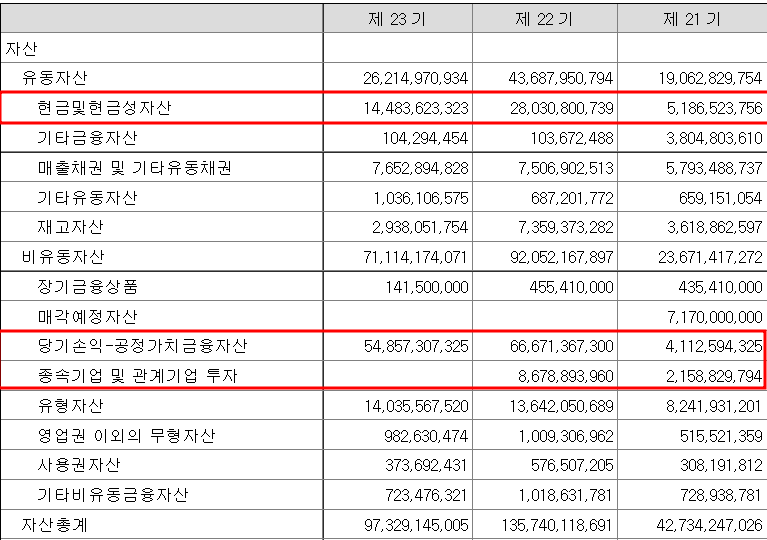Click the 자산 row label
The width and height of the screenshot is (767, 540).
[22, 48]
